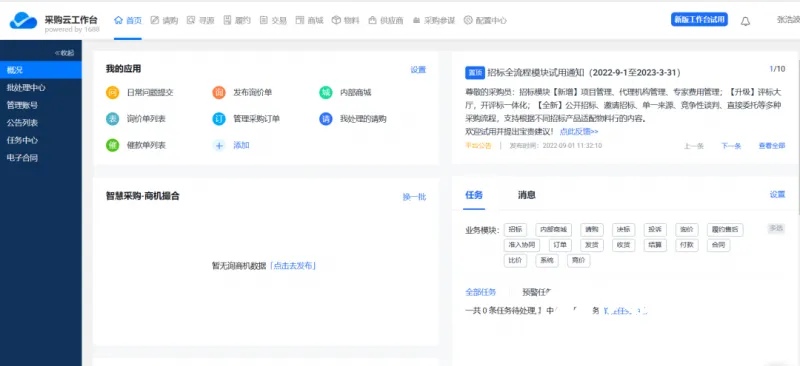Screen dimensions: 800x366
Task: Open the 物料 top navigation item
Action: tap(346, 20)
